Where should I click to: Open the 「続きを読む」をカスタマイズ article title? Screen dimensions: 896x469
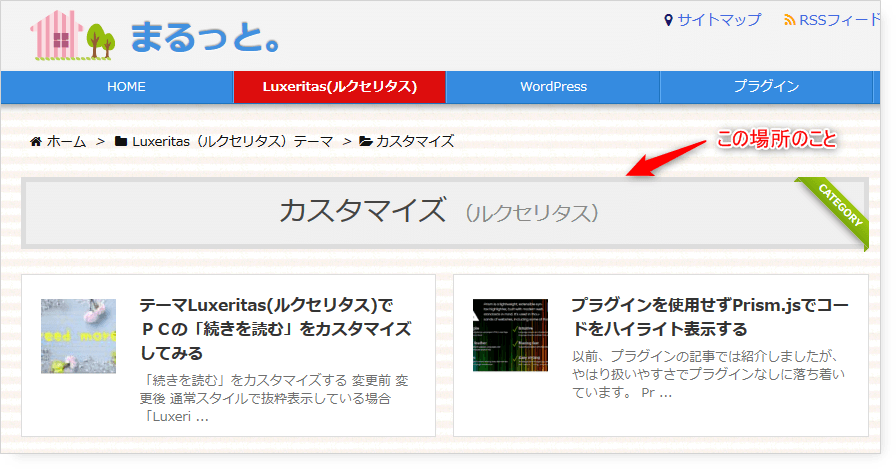tap(275, 328)
